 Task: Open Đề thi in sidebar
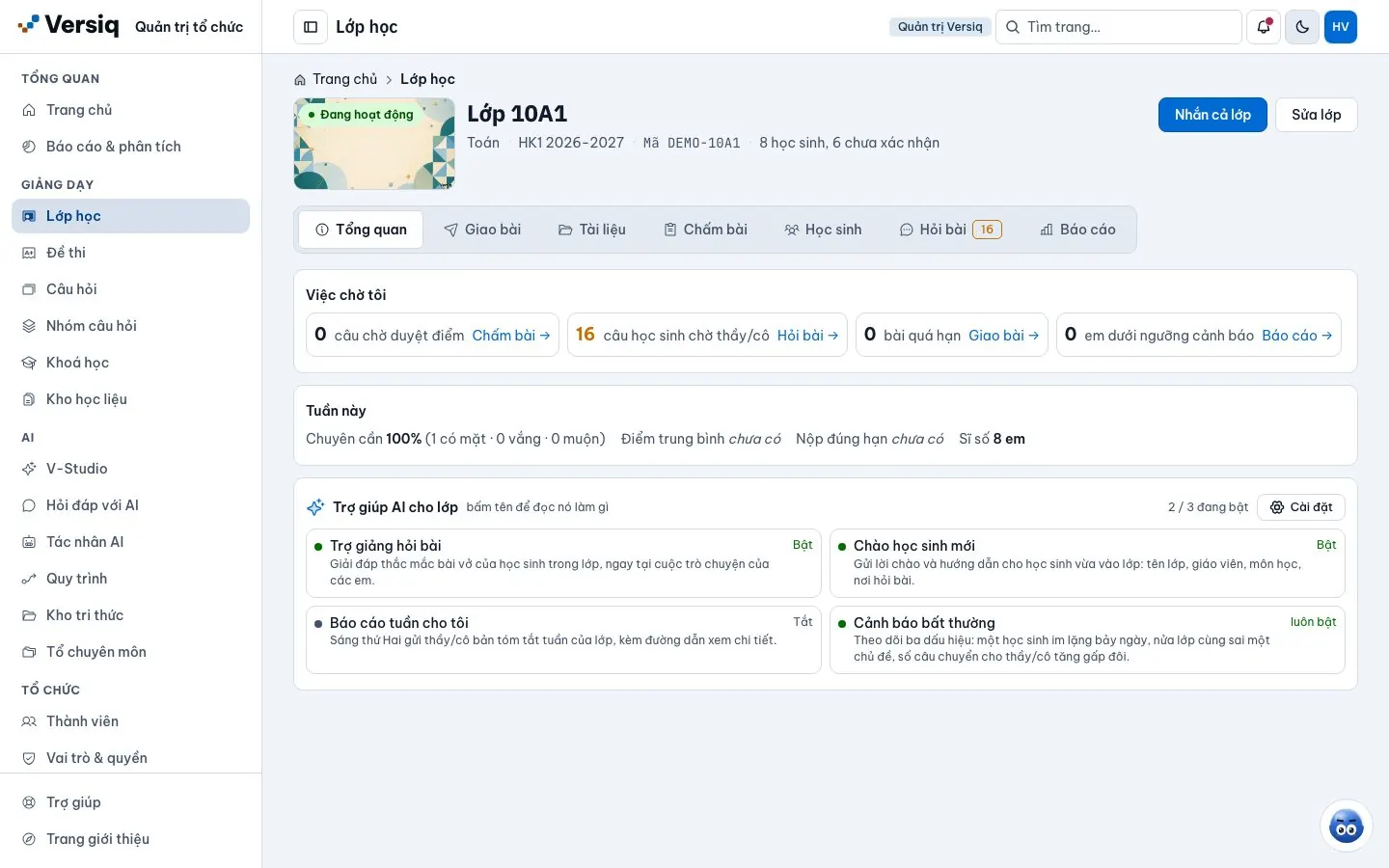130,253
